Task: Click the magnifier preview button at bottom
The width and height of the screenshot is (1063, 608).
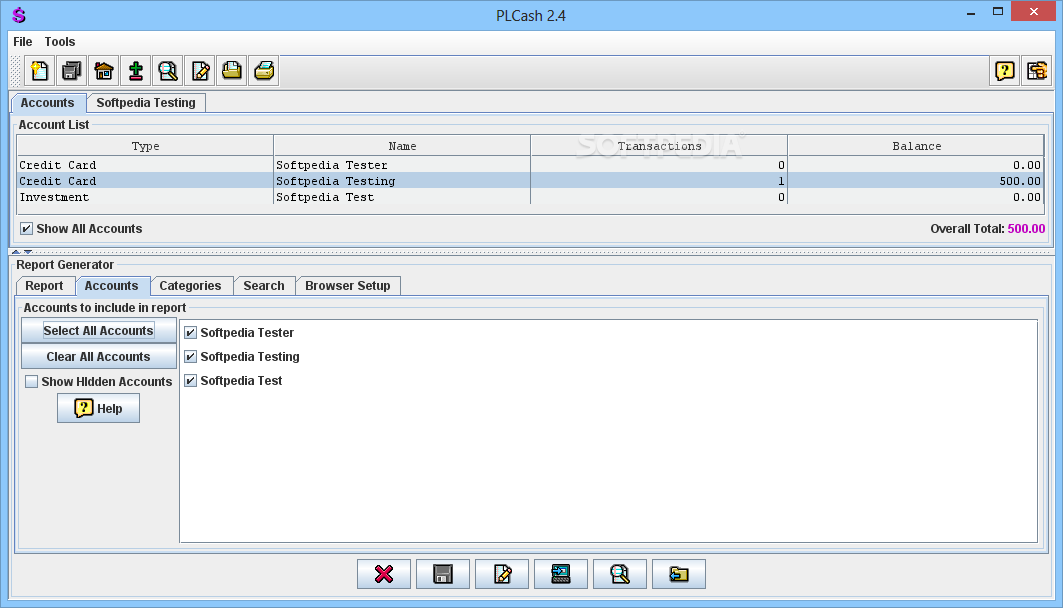Action: (620, 574)
